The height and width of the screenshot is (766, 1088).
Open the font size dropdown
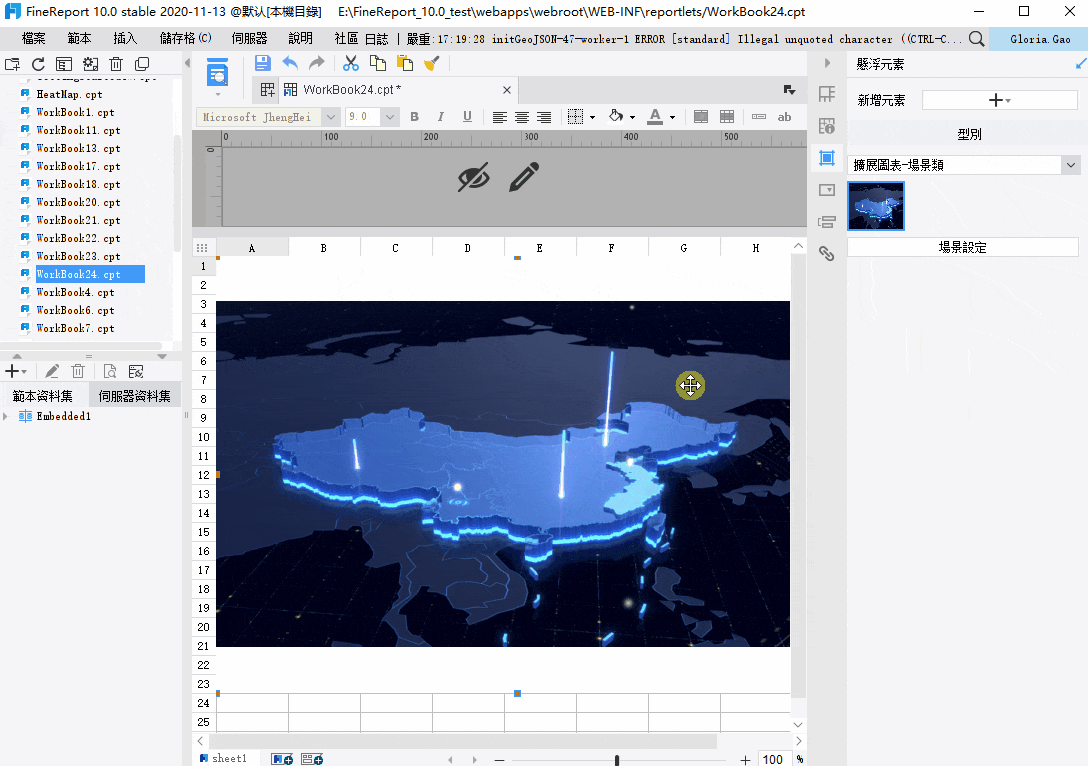point(389,117)
